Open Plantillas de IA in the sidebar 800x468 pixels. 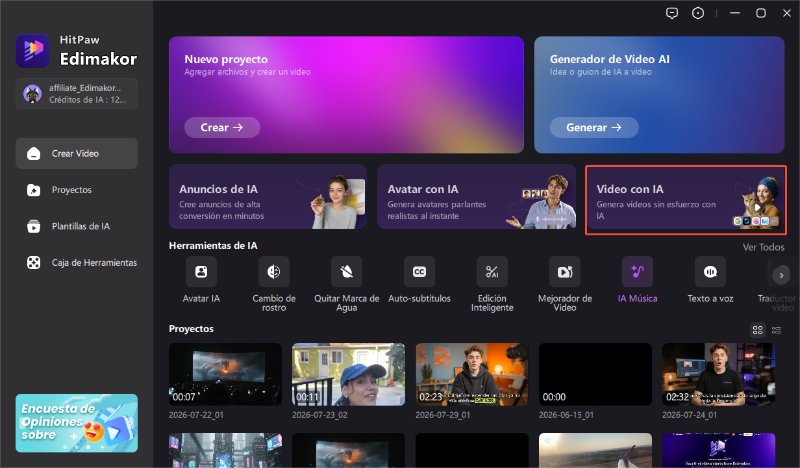click(x=77, y=226)
